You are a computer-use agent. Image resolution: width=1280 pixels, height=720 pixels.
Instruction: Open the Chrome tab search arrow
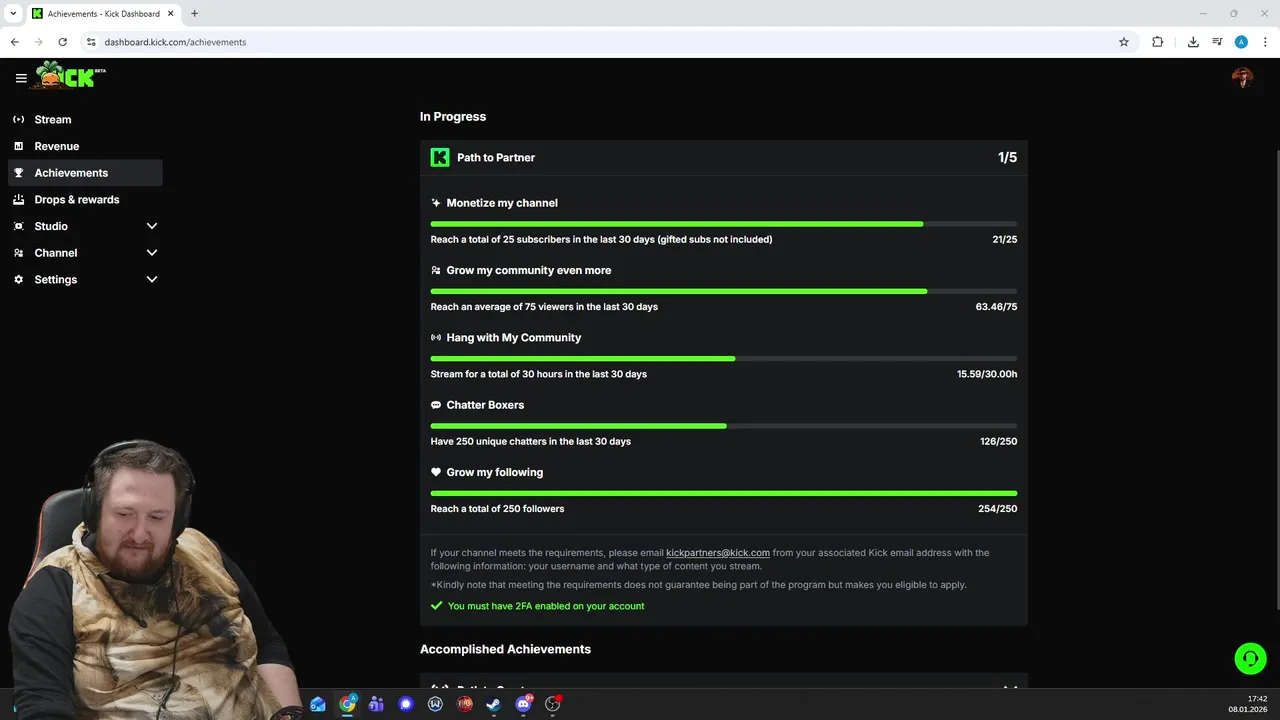[13, 13]
